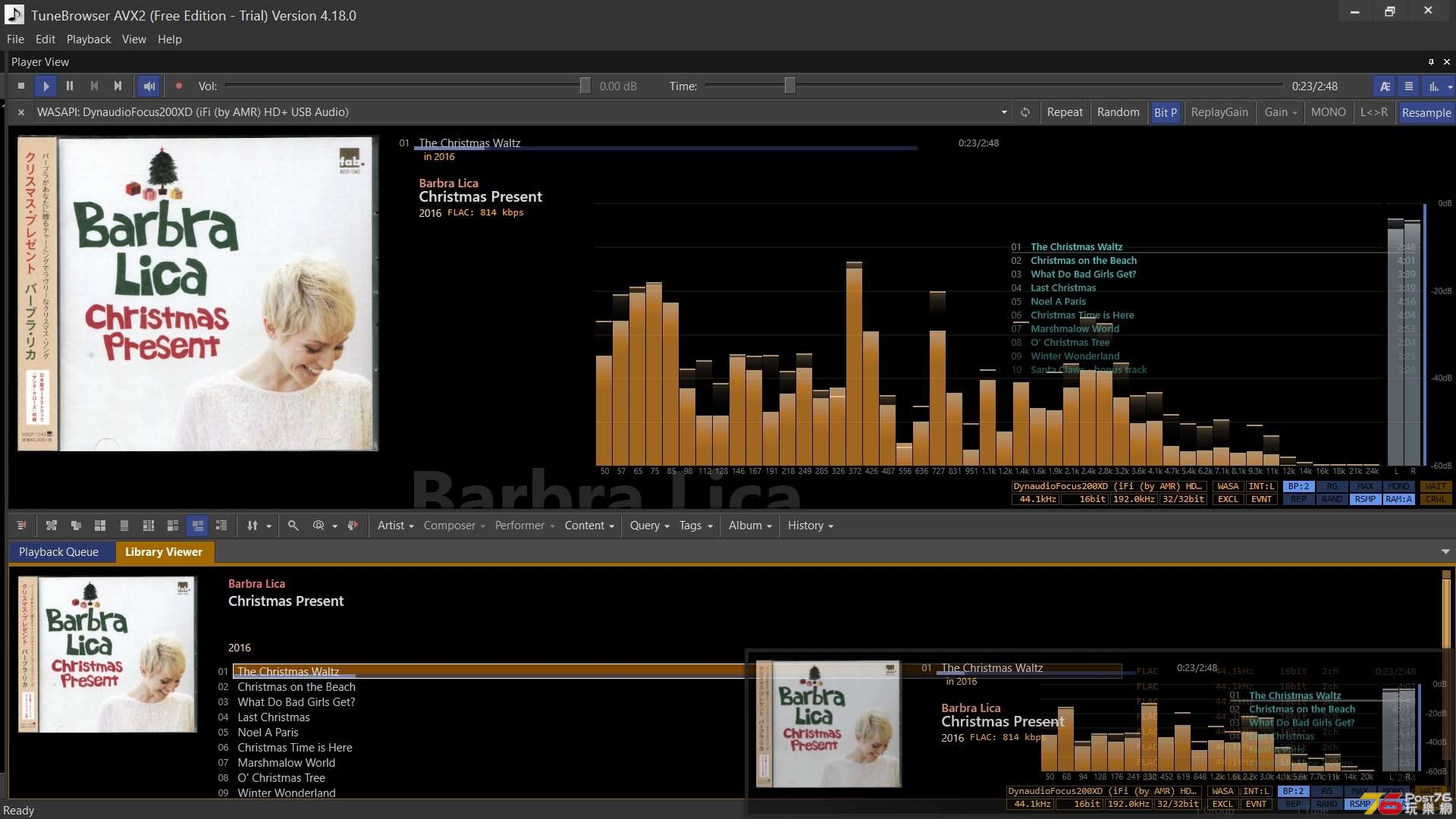This screenshot has width=1456, height=819.
Task: Select the single column list view icon
Action: click(124, 526)
